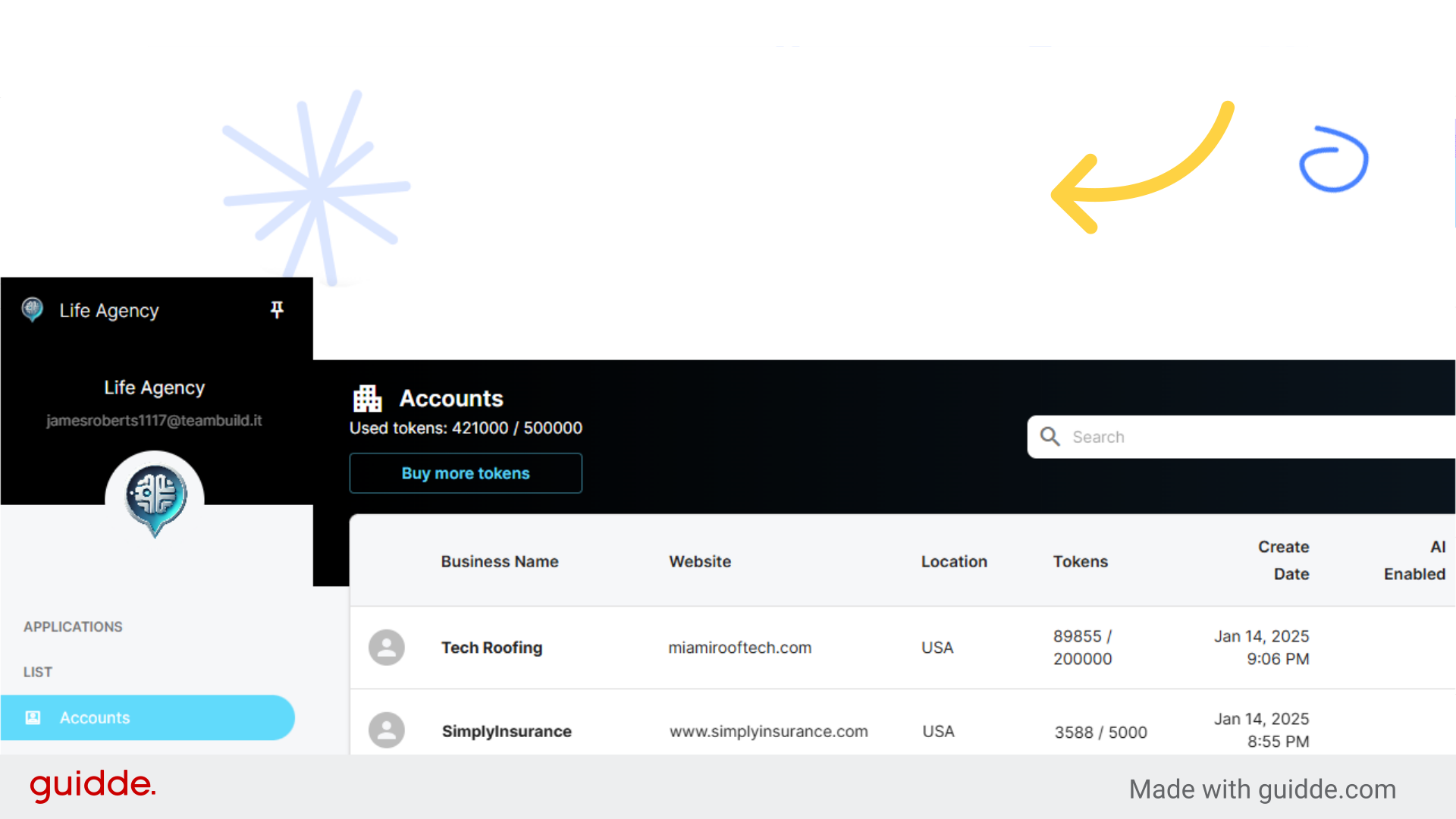Click the Accounts icon in the sidebar item
1456x819 pixels.
[x=33, y=717]
